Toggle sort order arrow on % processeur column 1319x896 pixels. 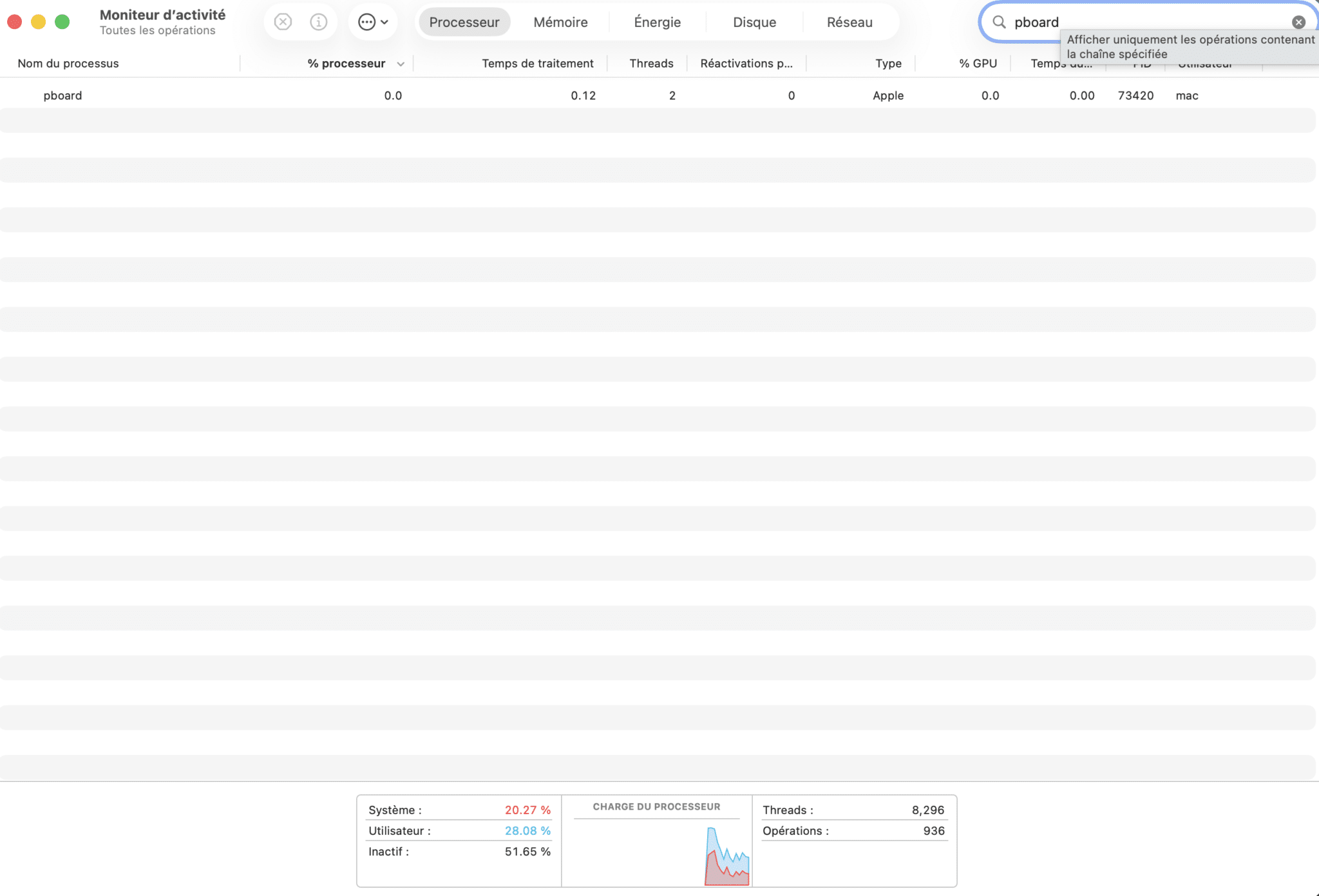pos(401,64)
